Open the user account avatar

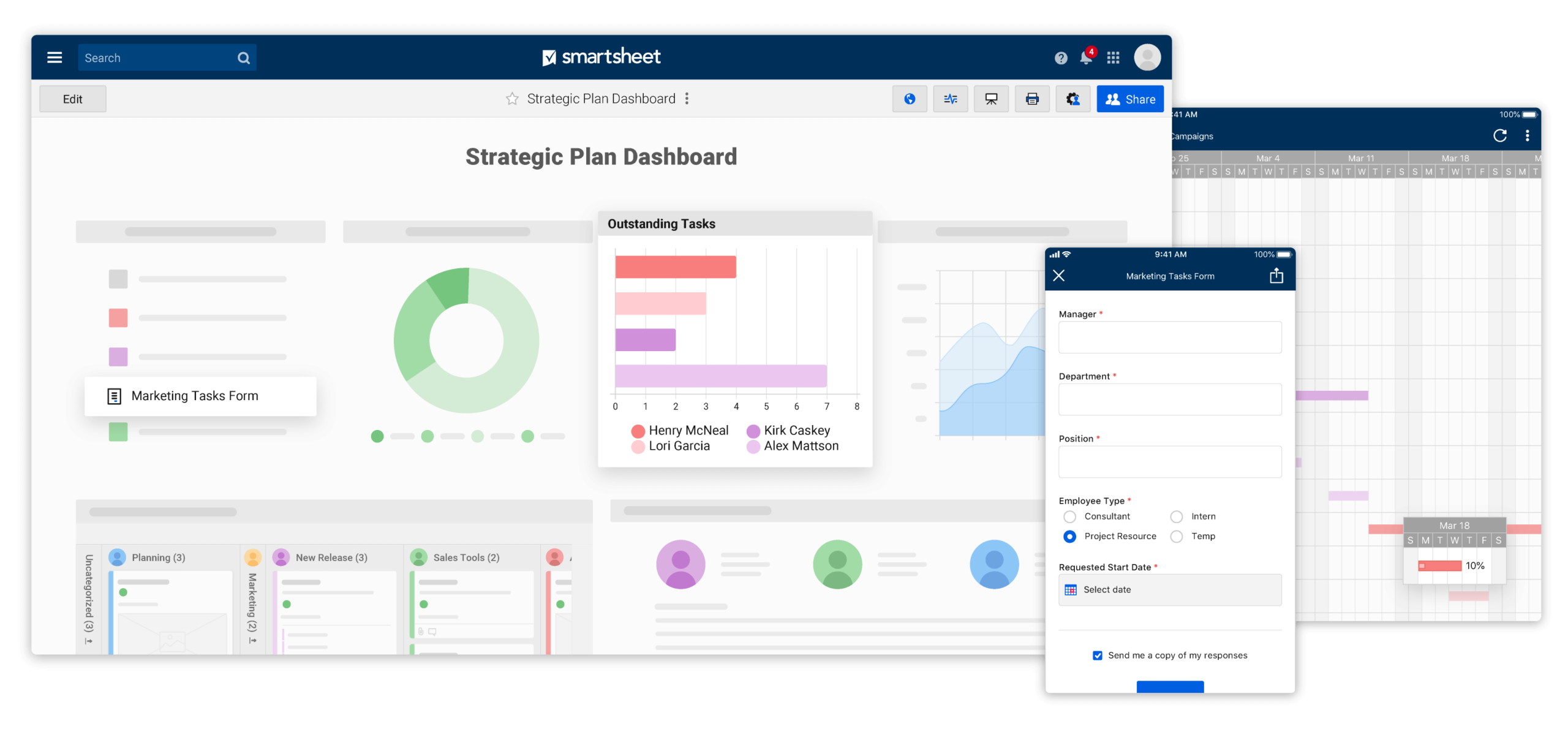click(x=1147, y=57)
